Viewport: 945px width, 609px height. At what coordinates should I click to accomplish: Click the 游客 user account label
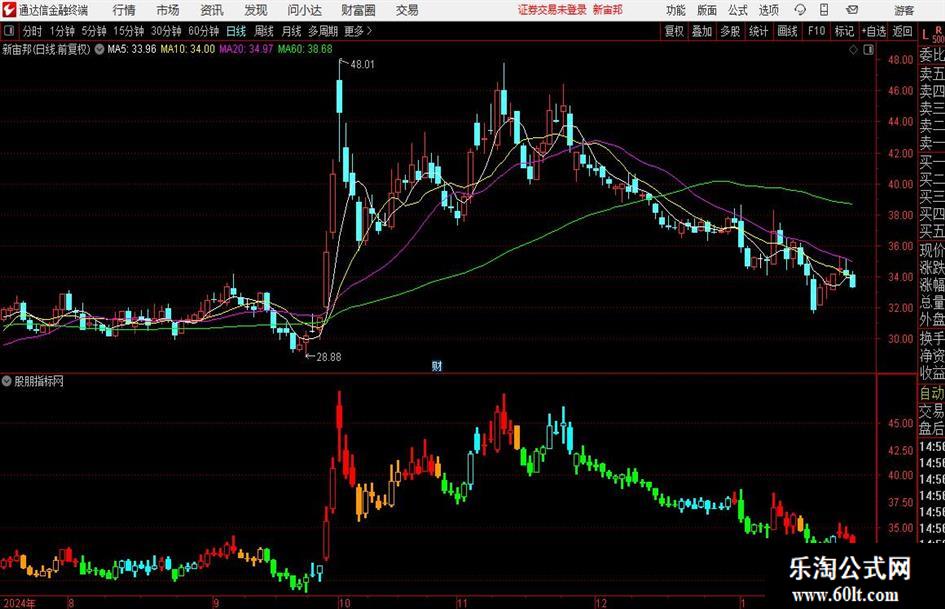(x=903, y=10)
